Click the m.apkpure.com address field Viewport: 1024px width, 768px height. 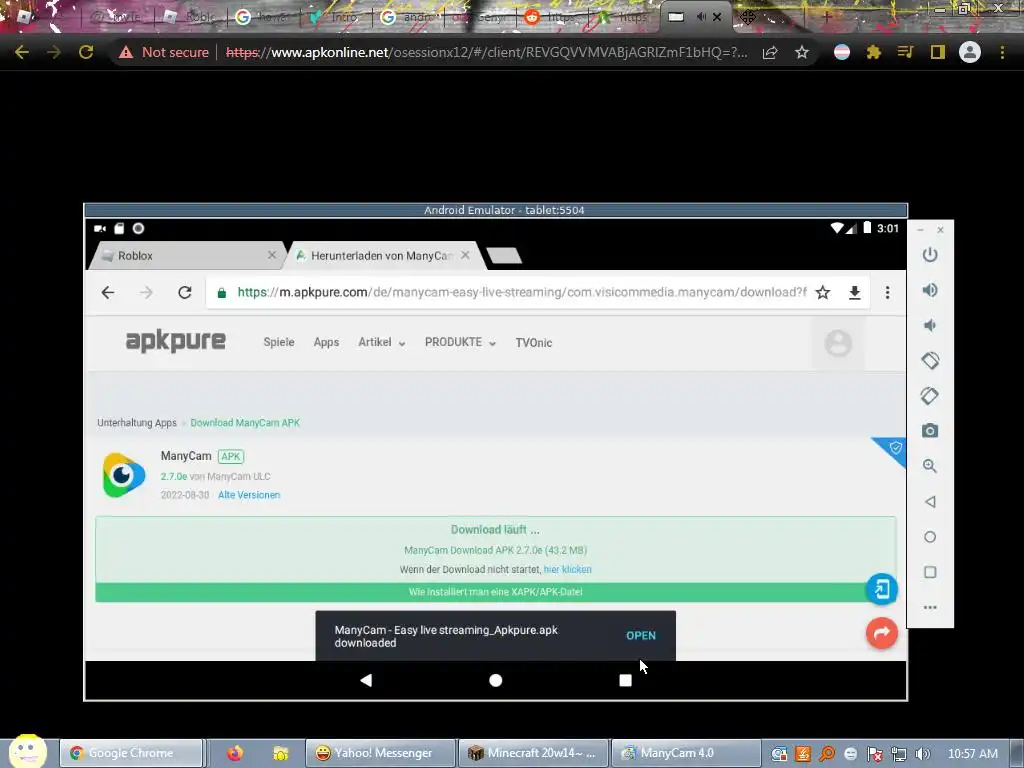pos(521,293)
